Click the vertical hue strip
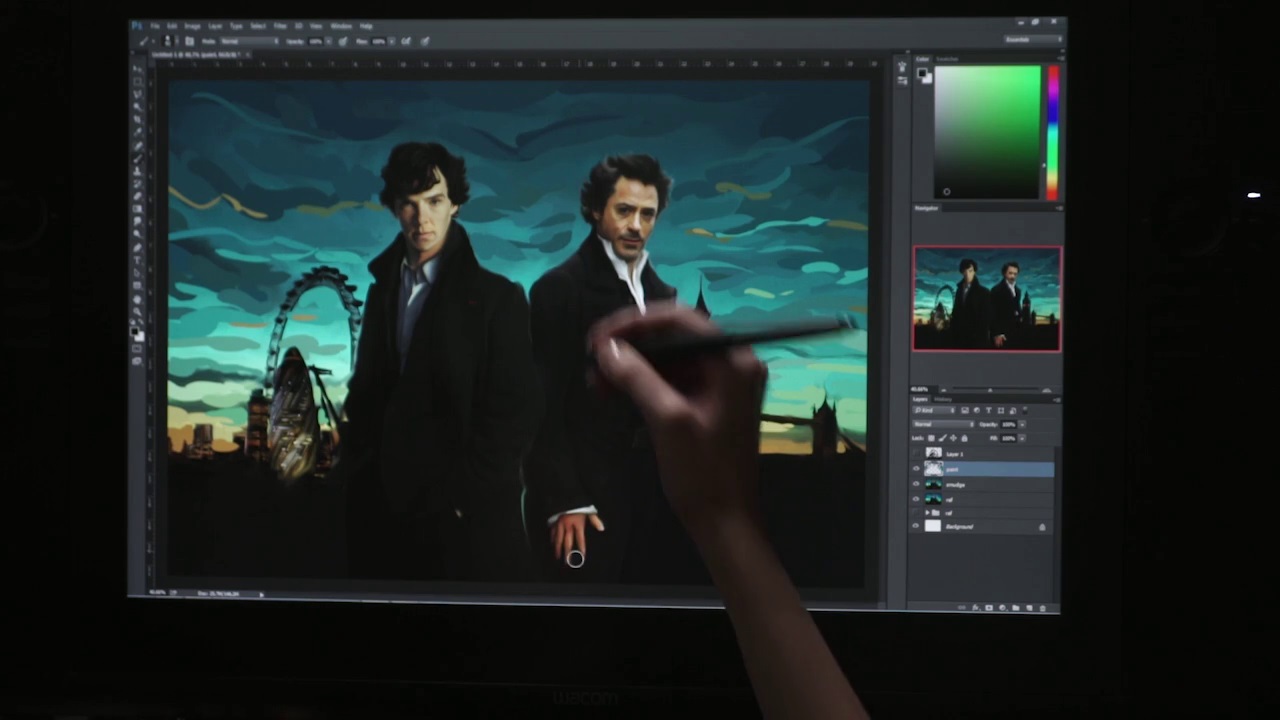1280x720 pixels. (1052, 132)
